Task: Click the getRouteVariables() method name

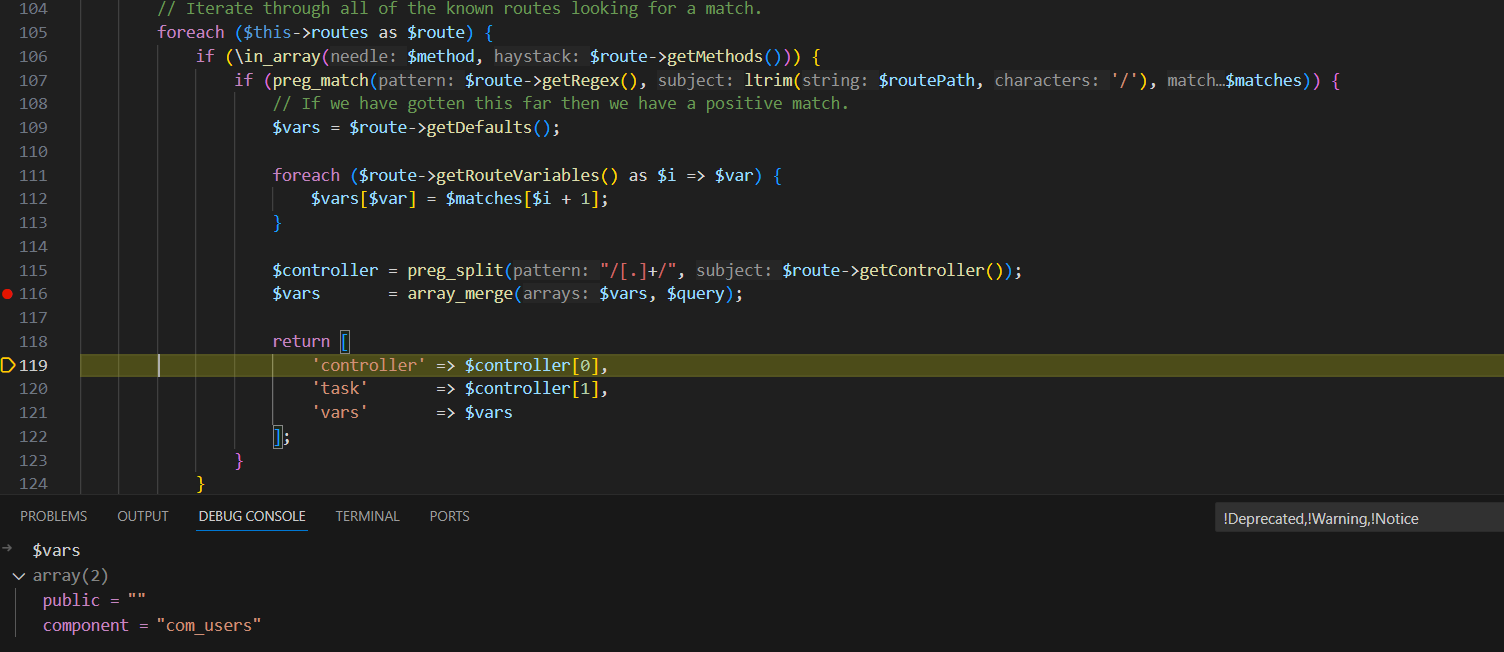Action: point(517,175)
